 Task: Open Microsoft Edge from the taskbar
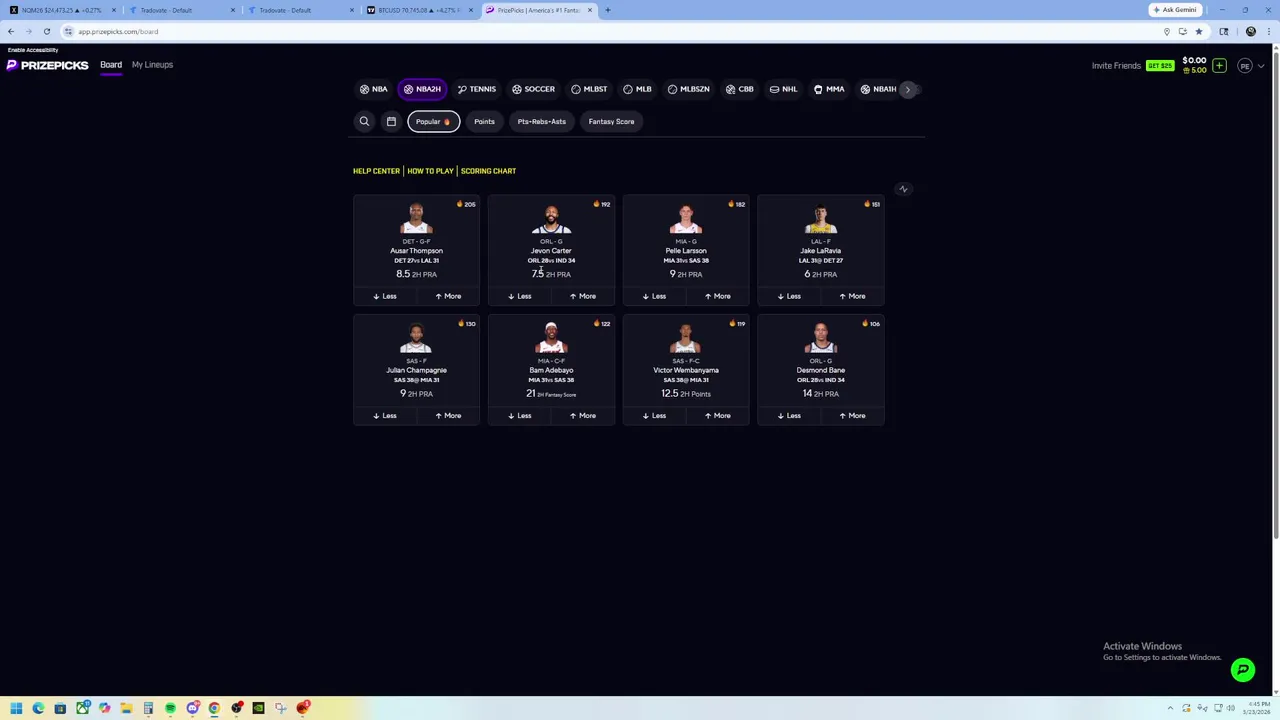38,708
